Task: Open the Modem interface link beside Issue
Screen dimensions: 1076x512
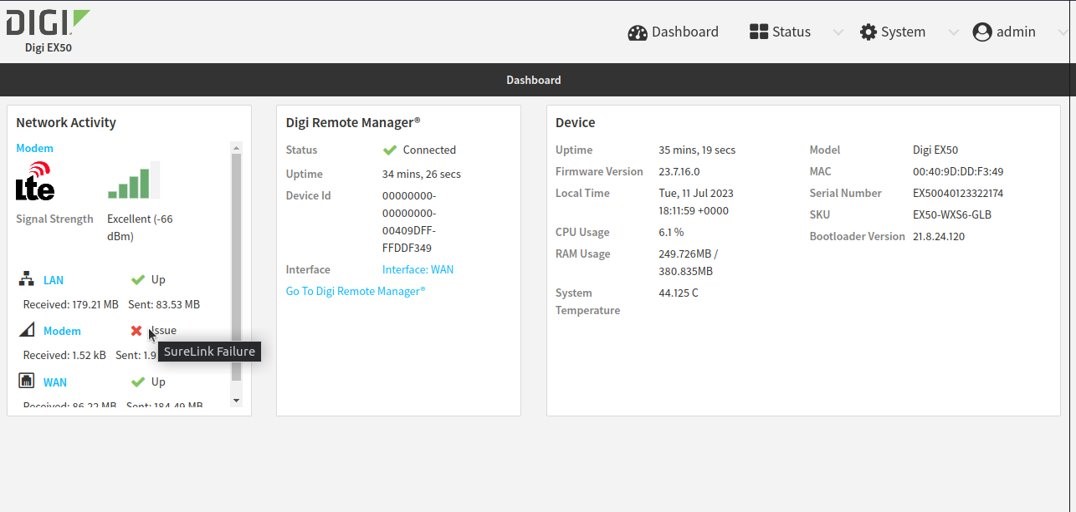Action: [62, 331]
